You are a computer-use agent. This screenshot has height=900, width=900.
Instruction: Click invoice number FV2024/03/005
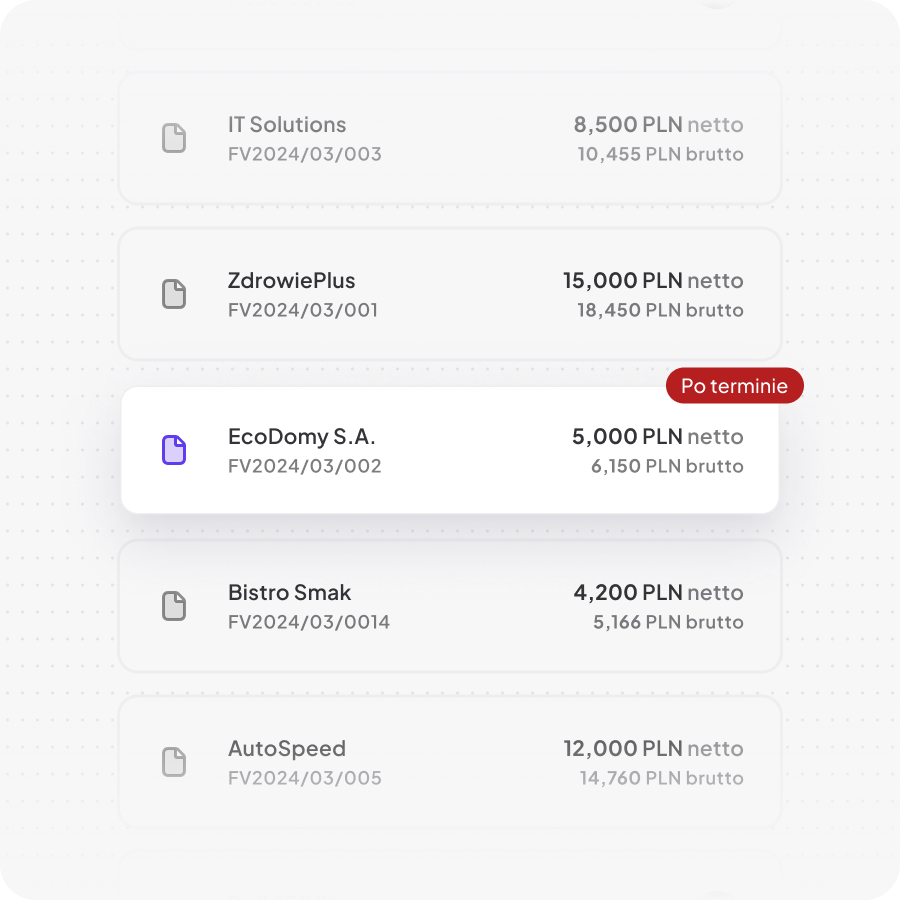[305, 779]
